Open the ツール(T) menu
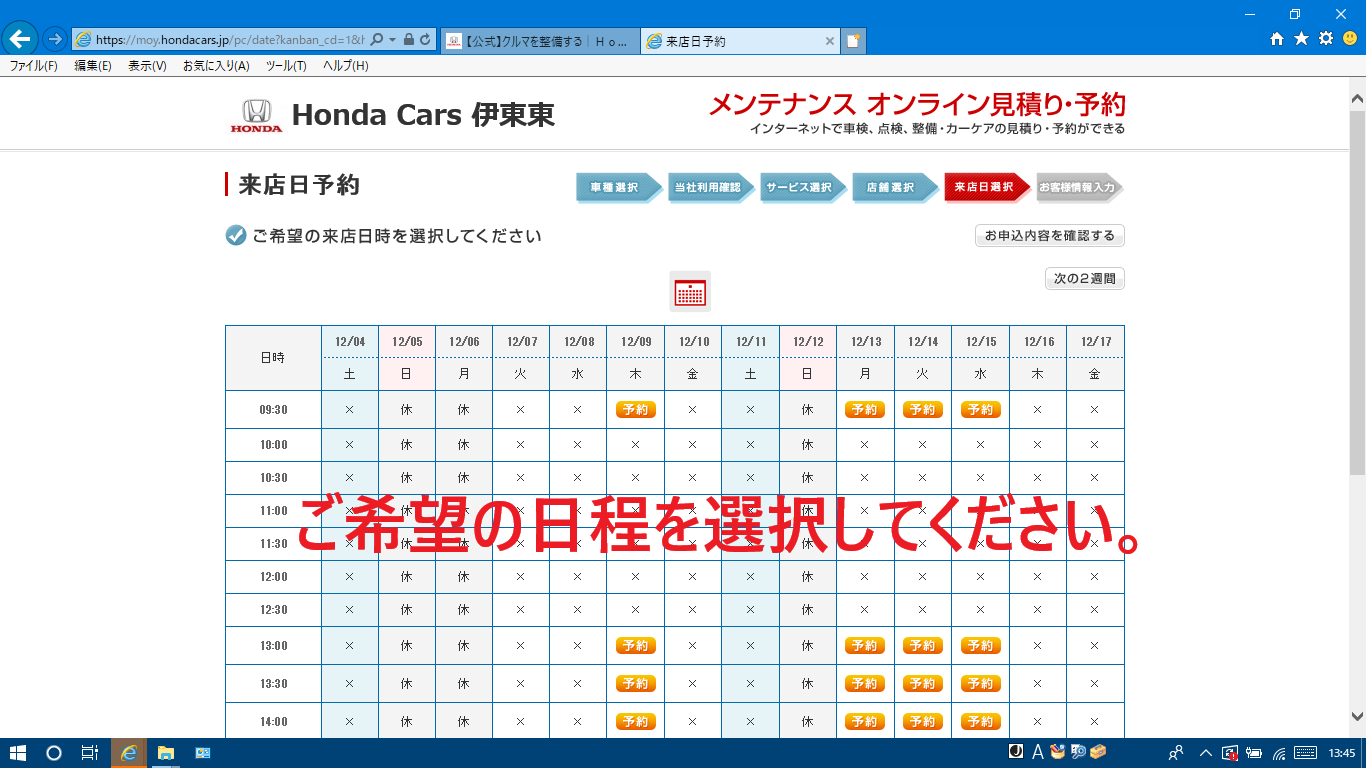 tap(286, 66)
